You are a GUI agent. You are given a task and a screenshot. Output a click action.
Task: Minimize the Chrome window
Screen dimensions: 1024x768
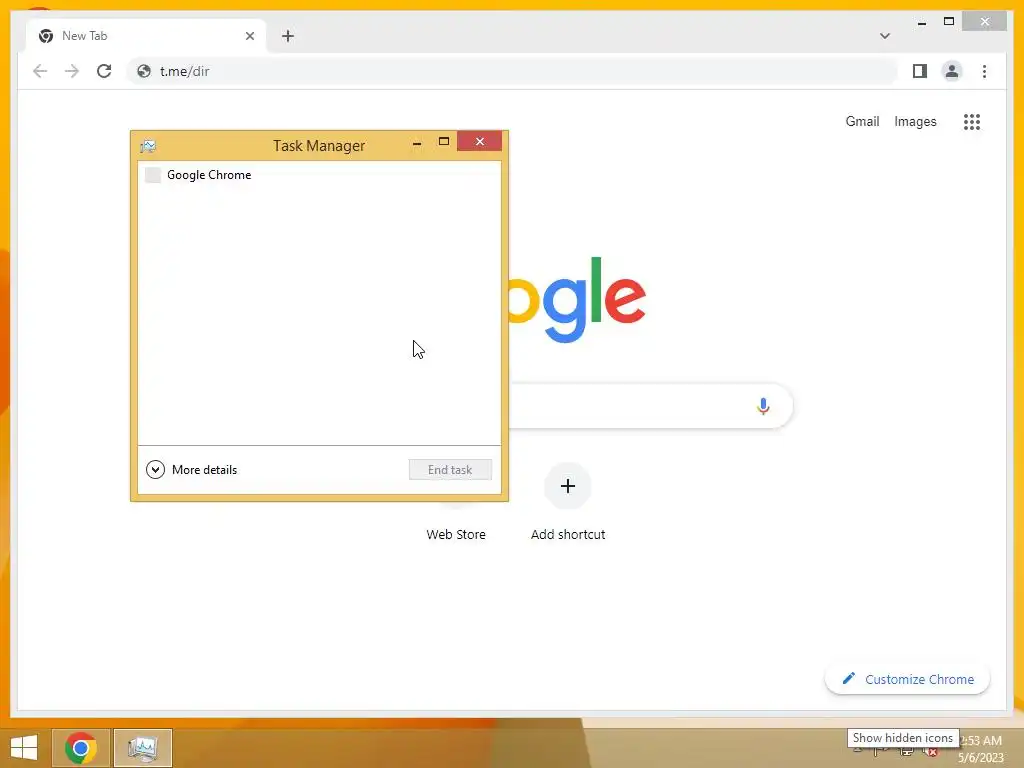[922, 22]
